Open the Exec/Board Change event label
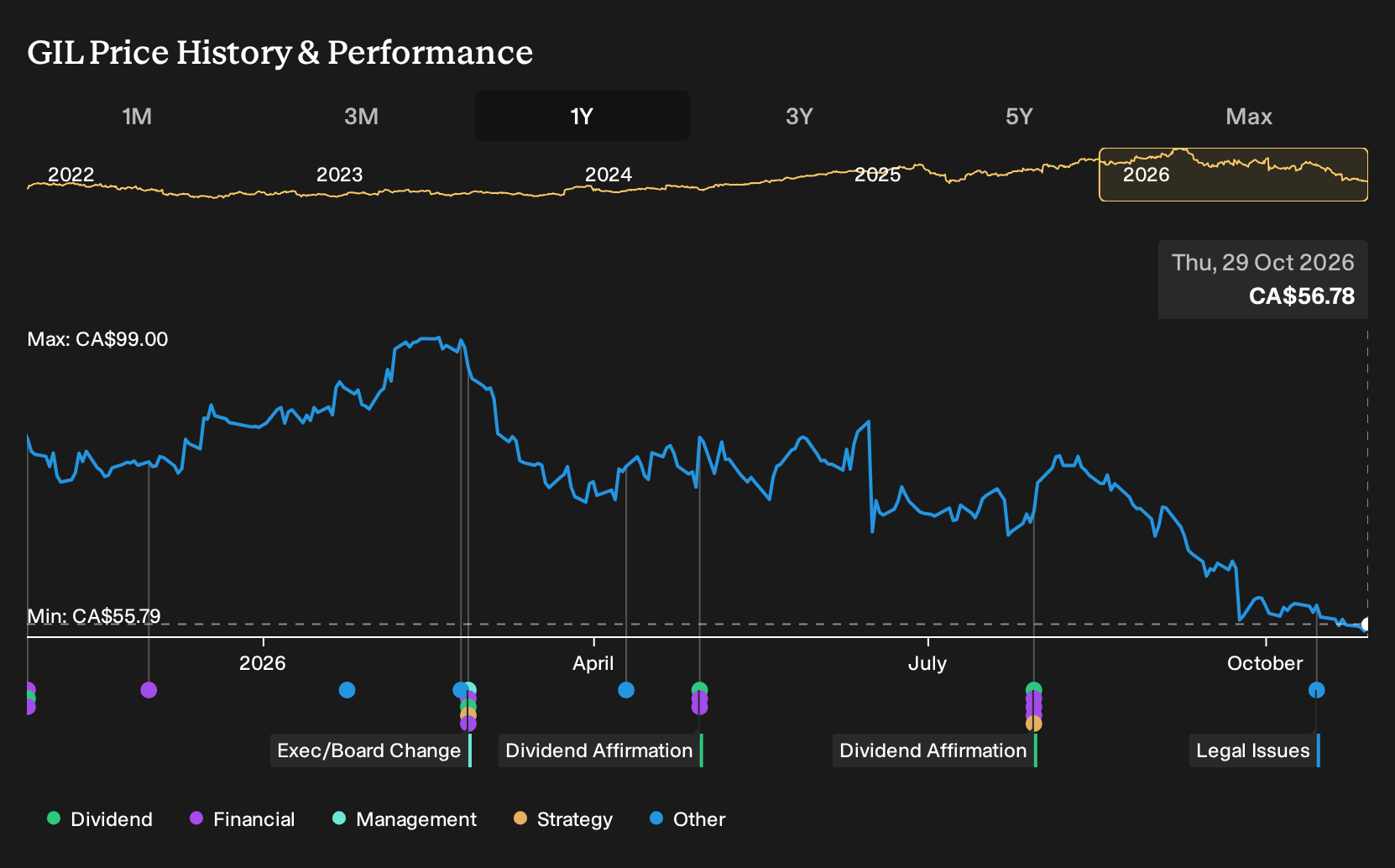 tap(370, 750)
